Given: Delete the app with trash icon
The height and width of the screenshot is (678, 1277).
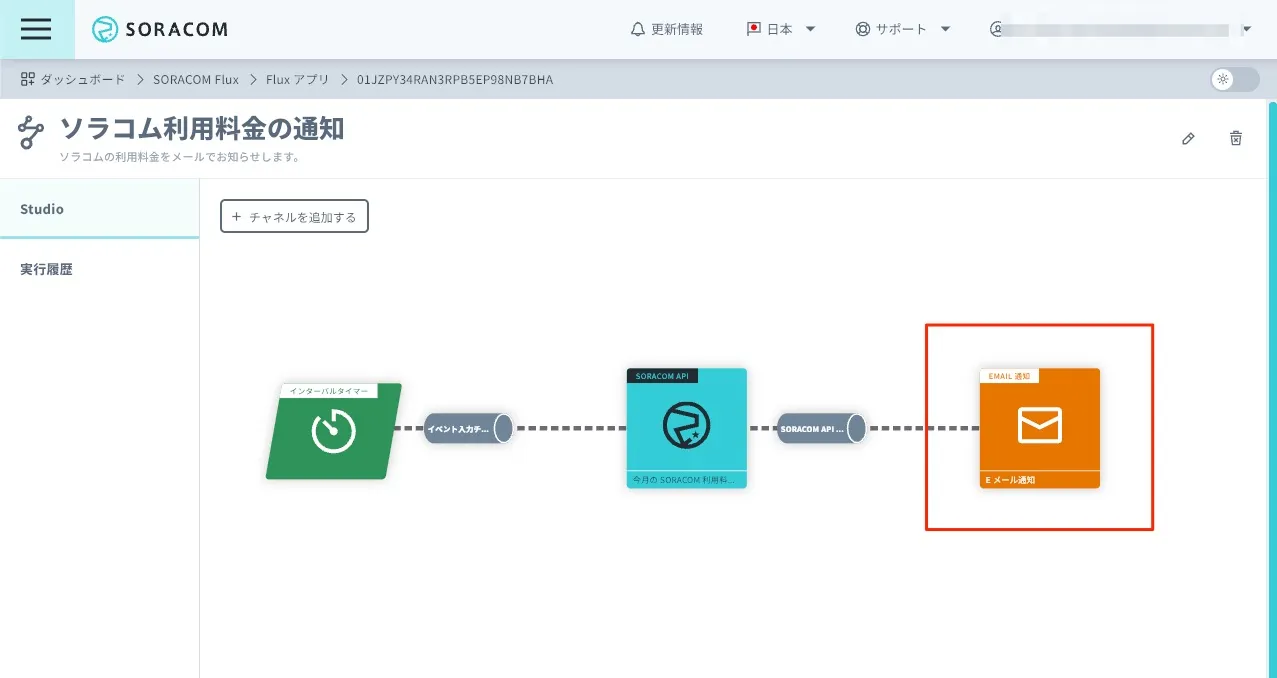Looking at the screenshot, I should 1236,138.
